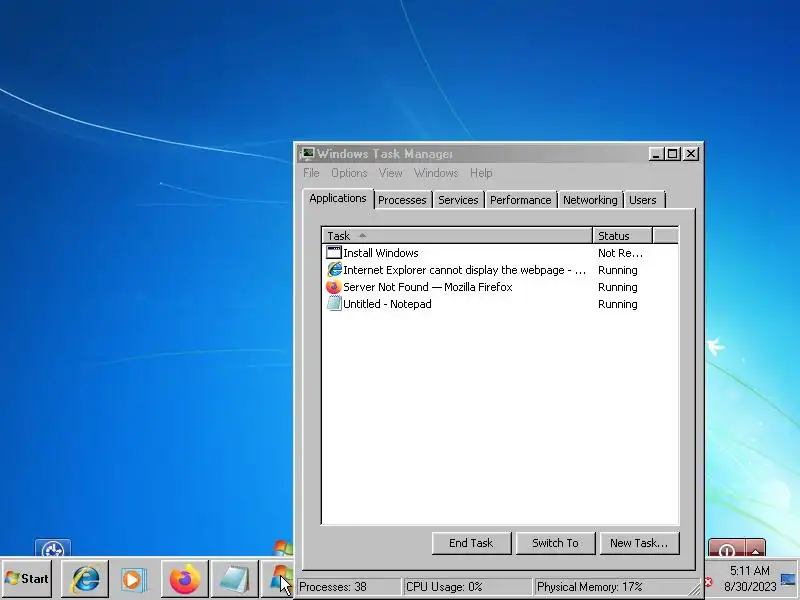Open Firefox from the taskbar

(184, 579)
